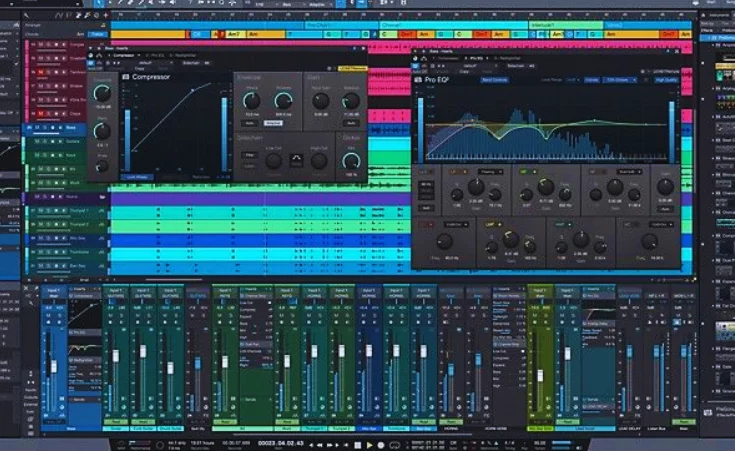The image size is (735, 451).
Task: Click the Bass channel volume fader
Action: pyautogui.click(x=54, y=367)
